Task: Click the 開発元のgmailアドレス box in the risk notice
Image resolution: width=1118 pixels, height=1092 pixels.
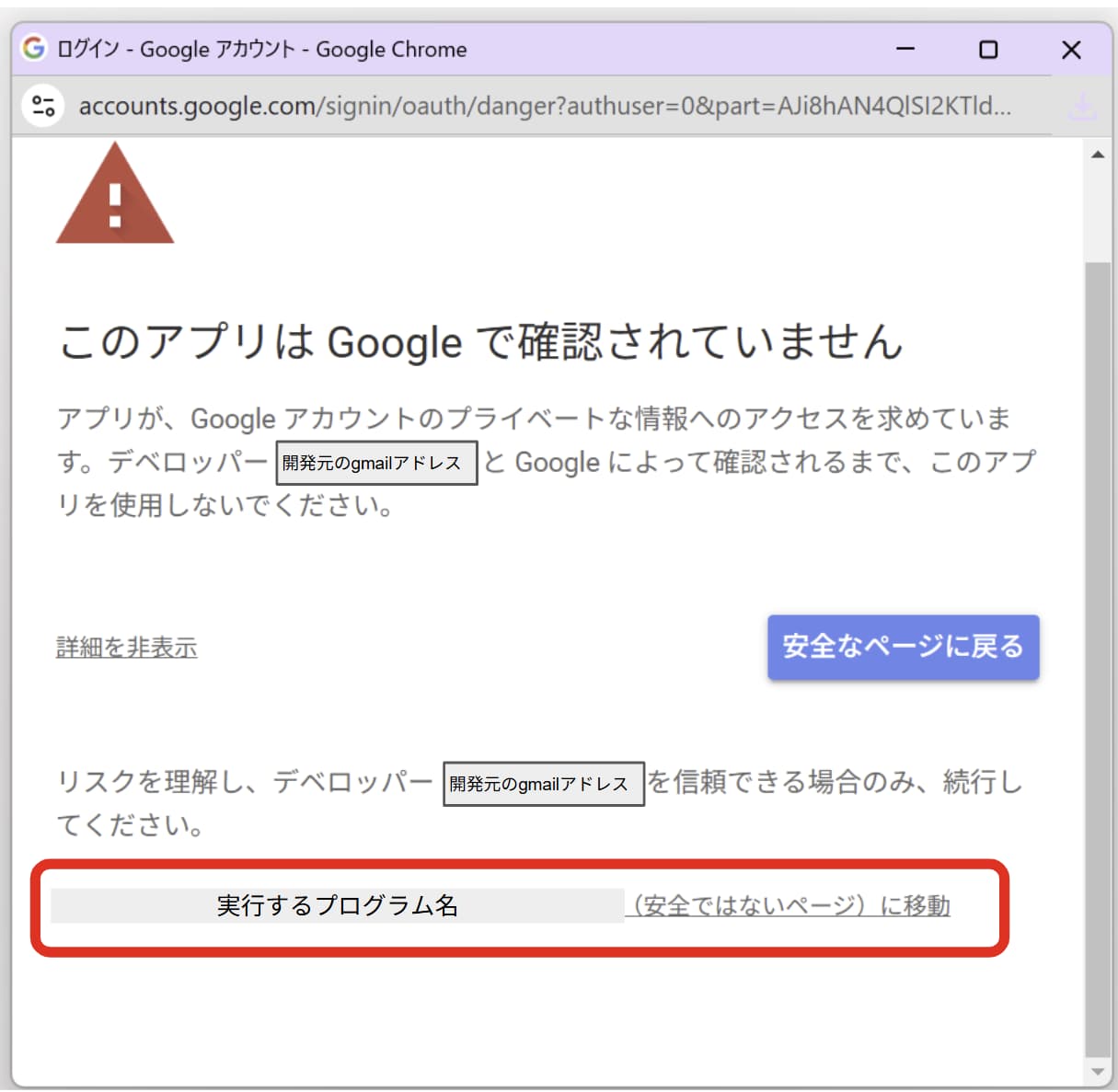Action: [544, 784]
